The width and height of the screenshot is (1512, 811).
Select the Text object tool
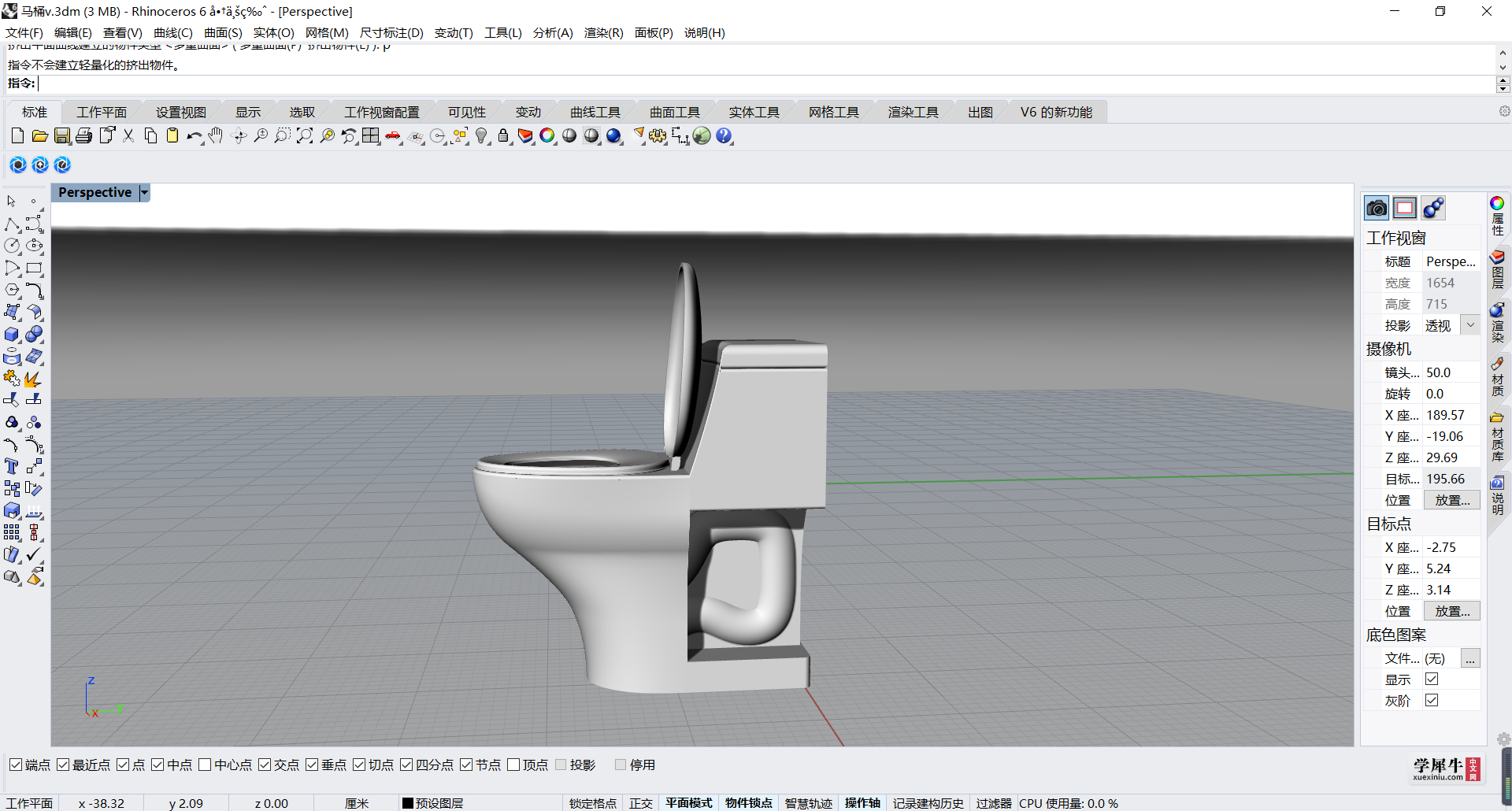pyautogui.click(x=12, y=467)
